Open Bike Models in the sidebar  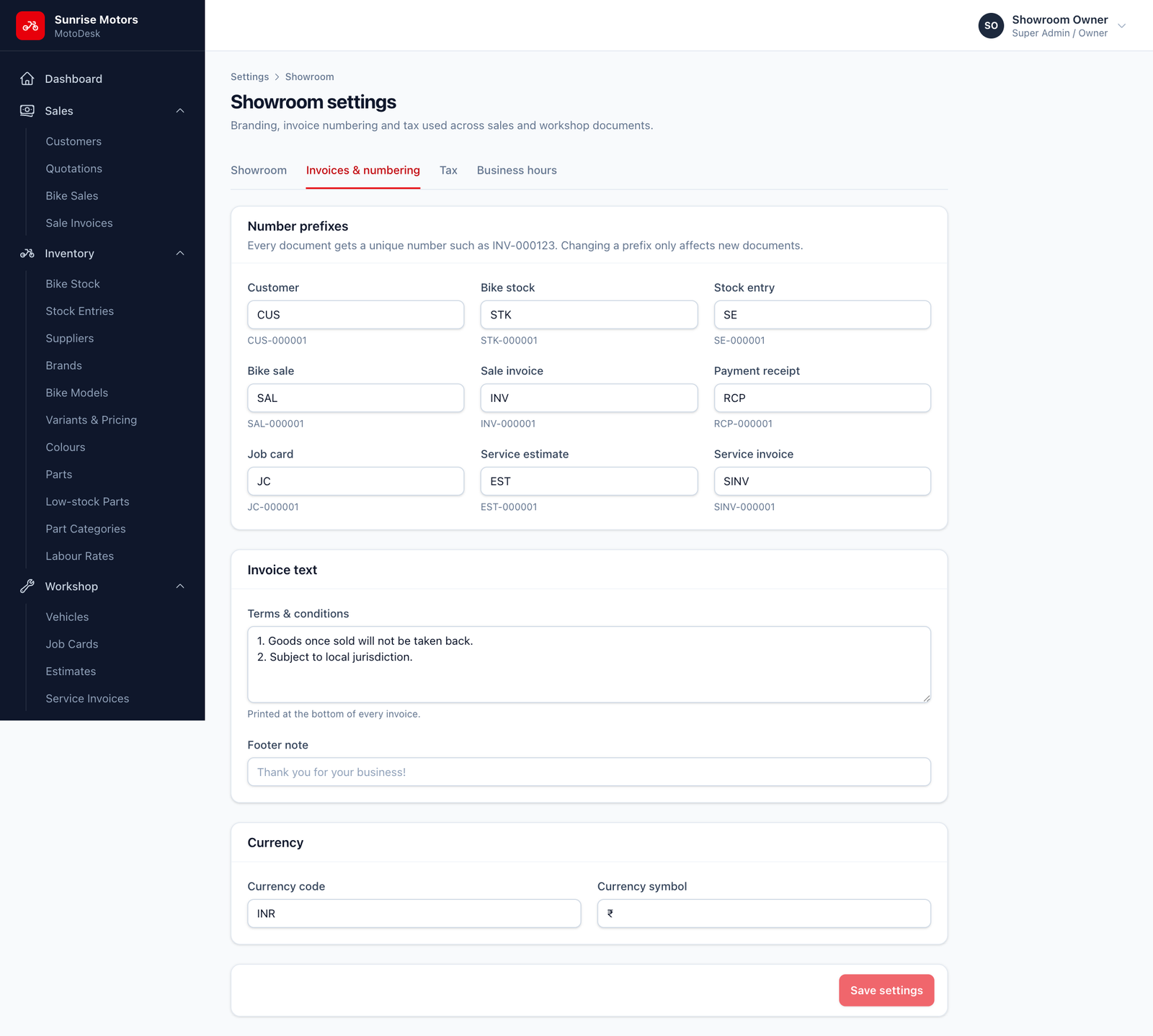[77, 393]
